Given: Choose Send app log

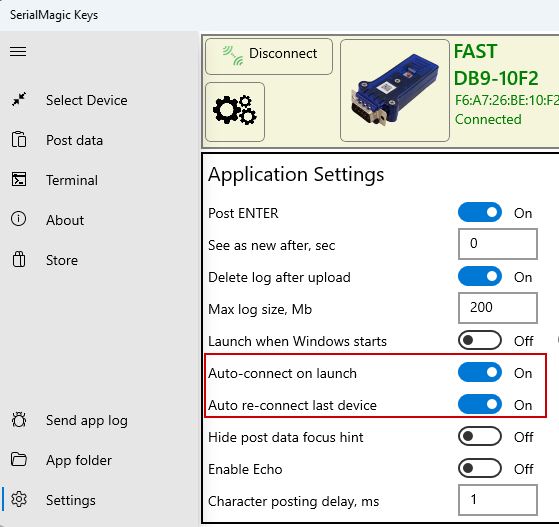Looking at the screenshot, I should click(x=87, y=420).
